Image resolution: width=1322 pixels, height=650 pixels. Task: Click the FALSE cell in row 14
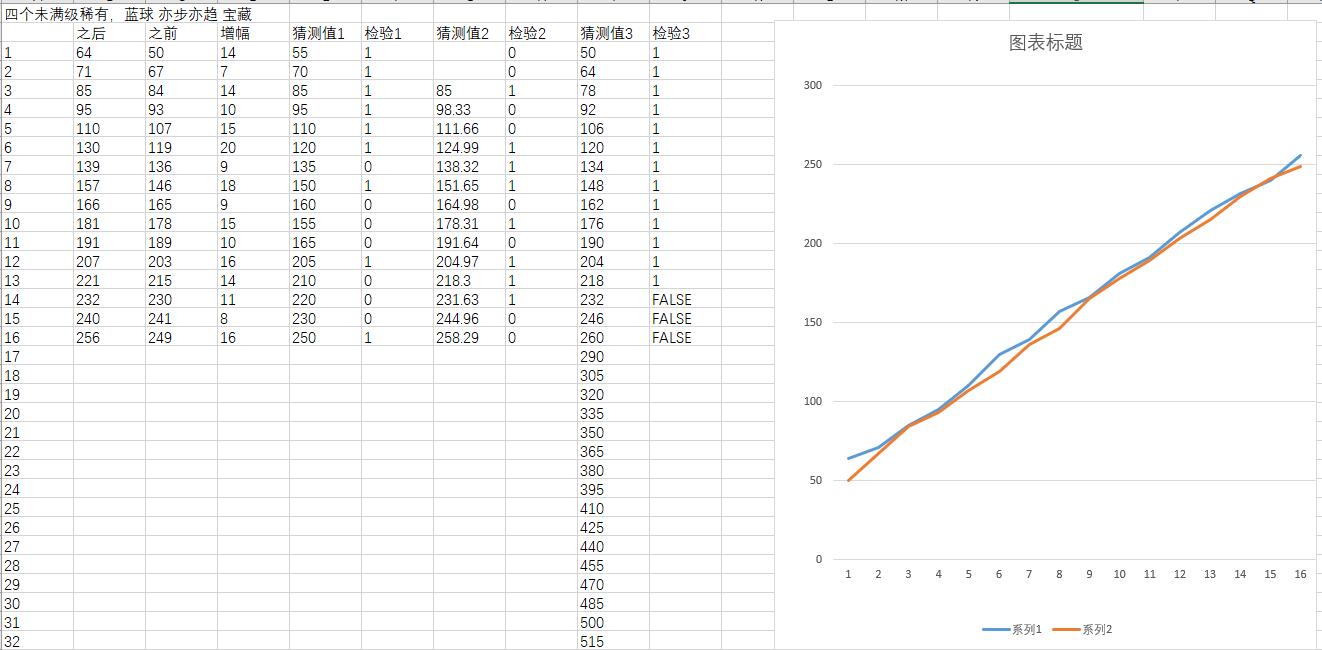coord(671,300)
